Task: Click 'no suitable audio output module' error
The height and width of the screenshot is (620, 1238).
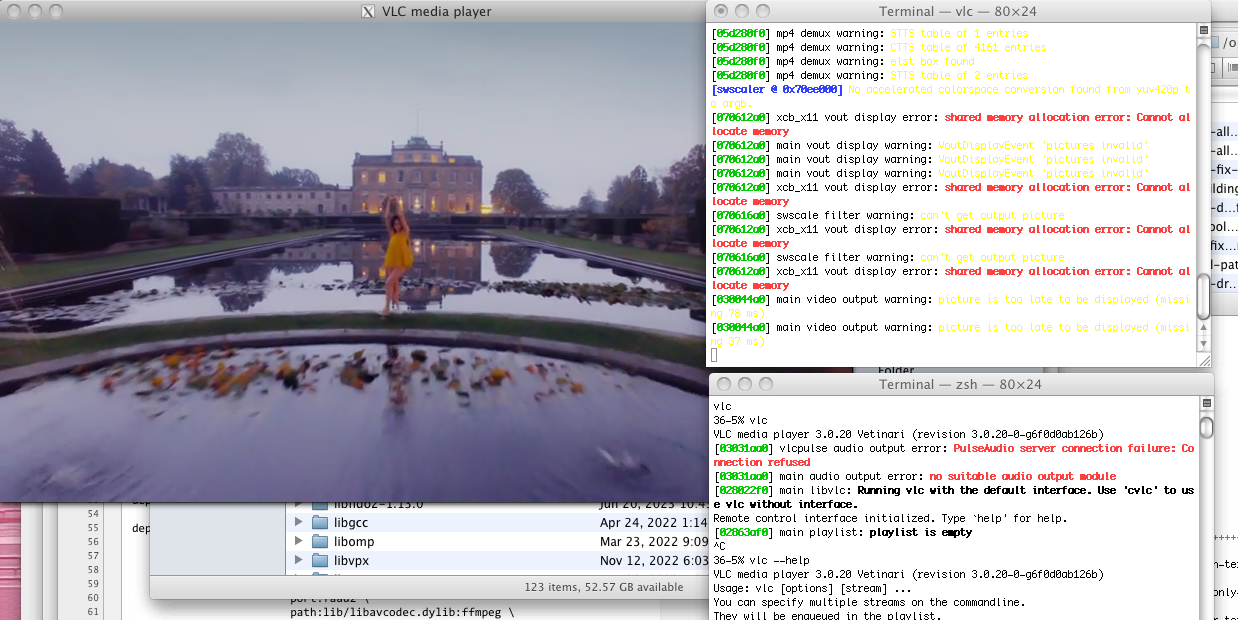Action: (x=1022, y=477)
